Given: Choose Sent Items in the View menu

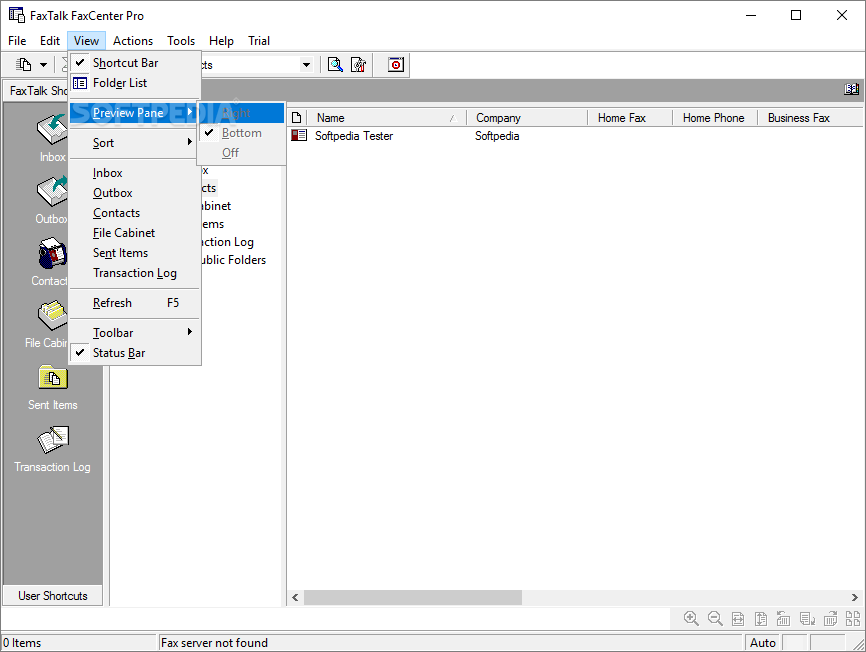Looking at the screenshot, I should coord(135,253).
